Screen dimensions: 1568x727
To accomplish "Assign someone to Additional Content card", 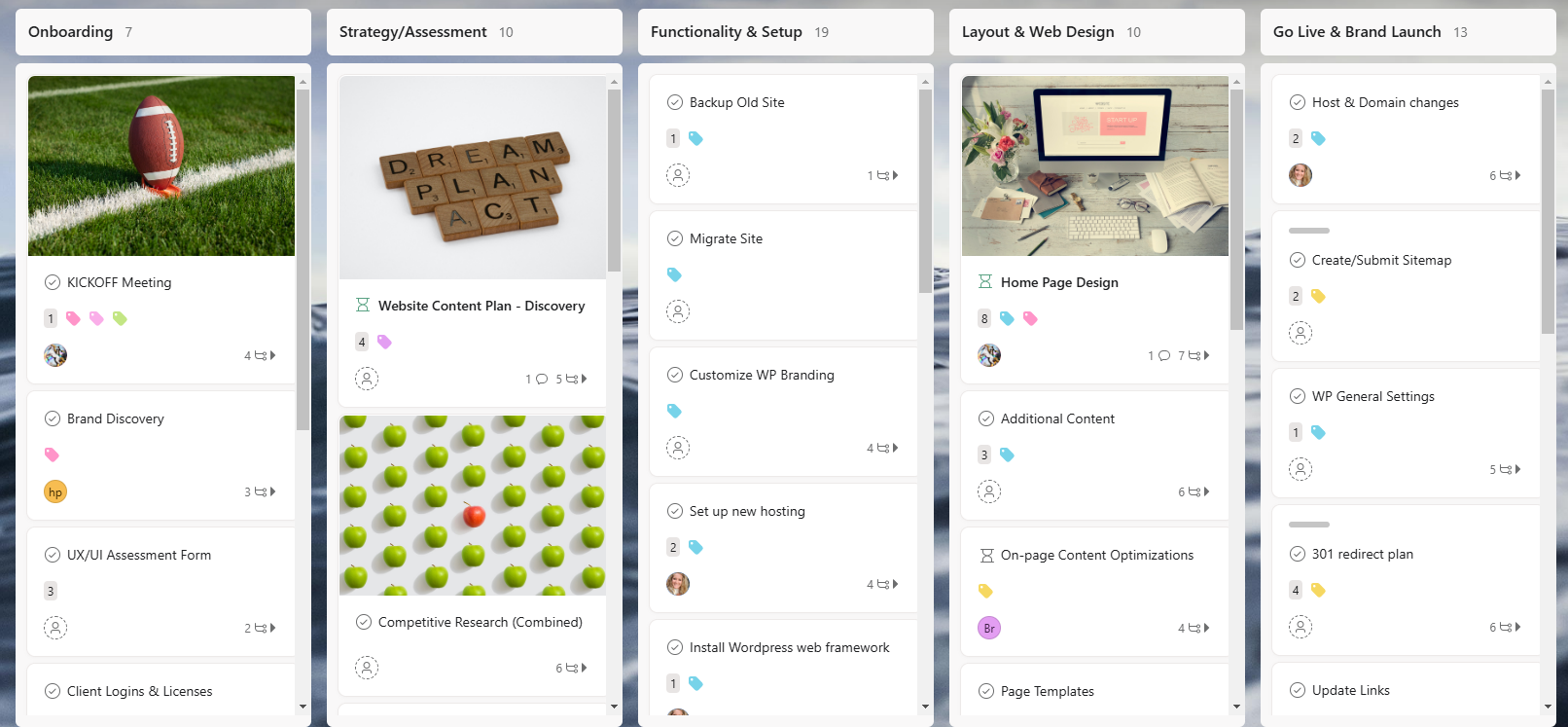I will point(989,491).
